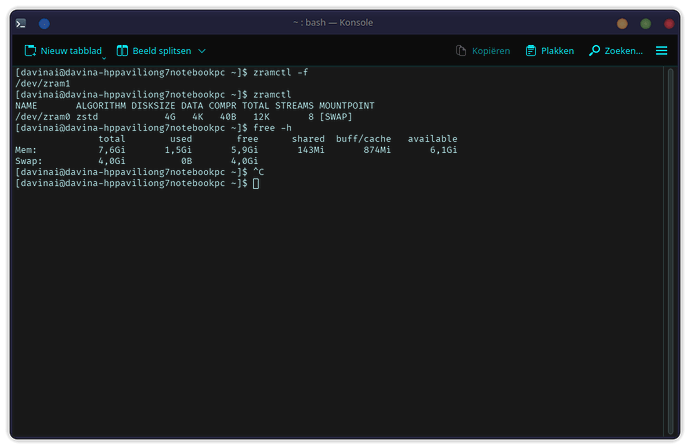Click the green maximize window button
Image resolution: width=690 pixels, height=448 pixels.
[x=646, y=24]
